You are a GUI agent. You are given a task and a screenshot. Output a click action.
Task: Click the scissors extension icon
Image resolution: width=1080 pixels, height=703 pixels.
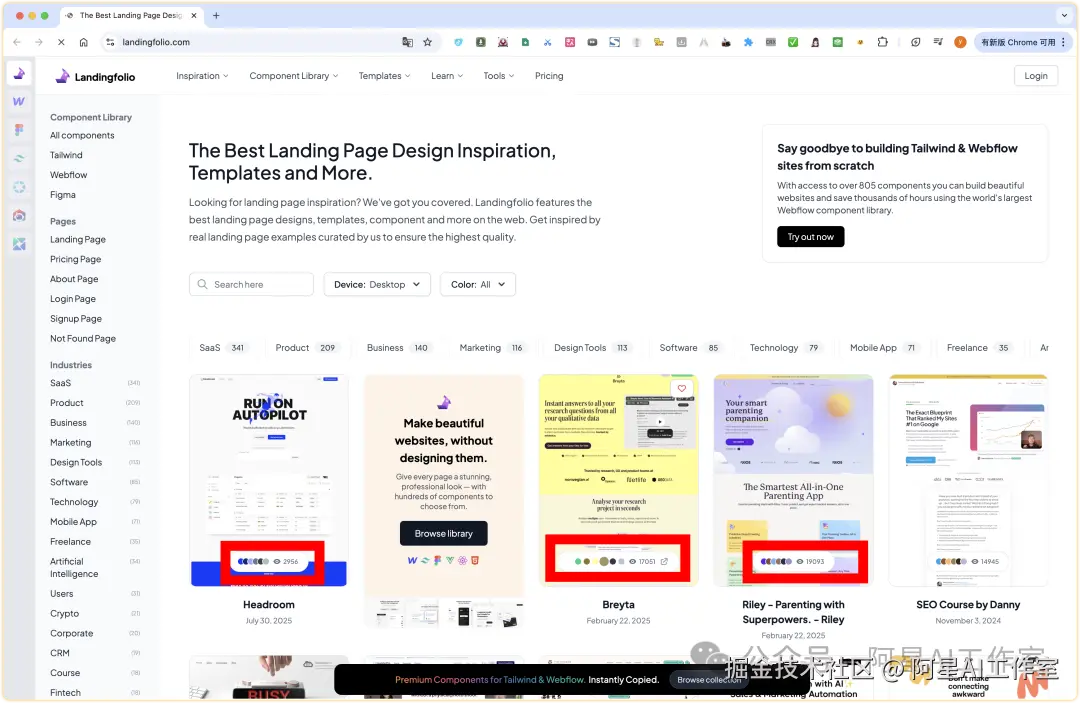click(x=548, y=42)
